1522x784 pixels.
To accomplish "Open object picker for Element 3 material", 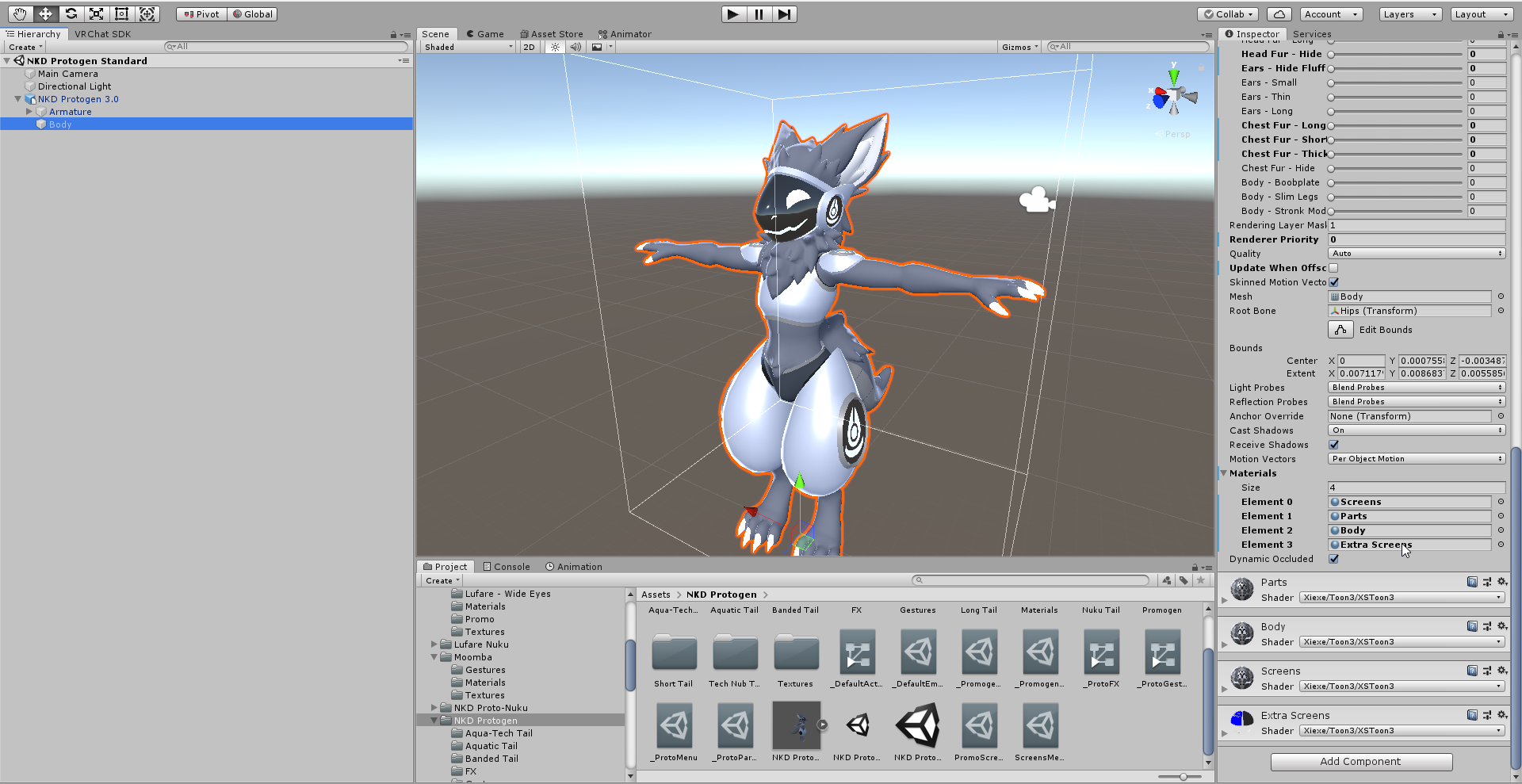I will 1501,545.
